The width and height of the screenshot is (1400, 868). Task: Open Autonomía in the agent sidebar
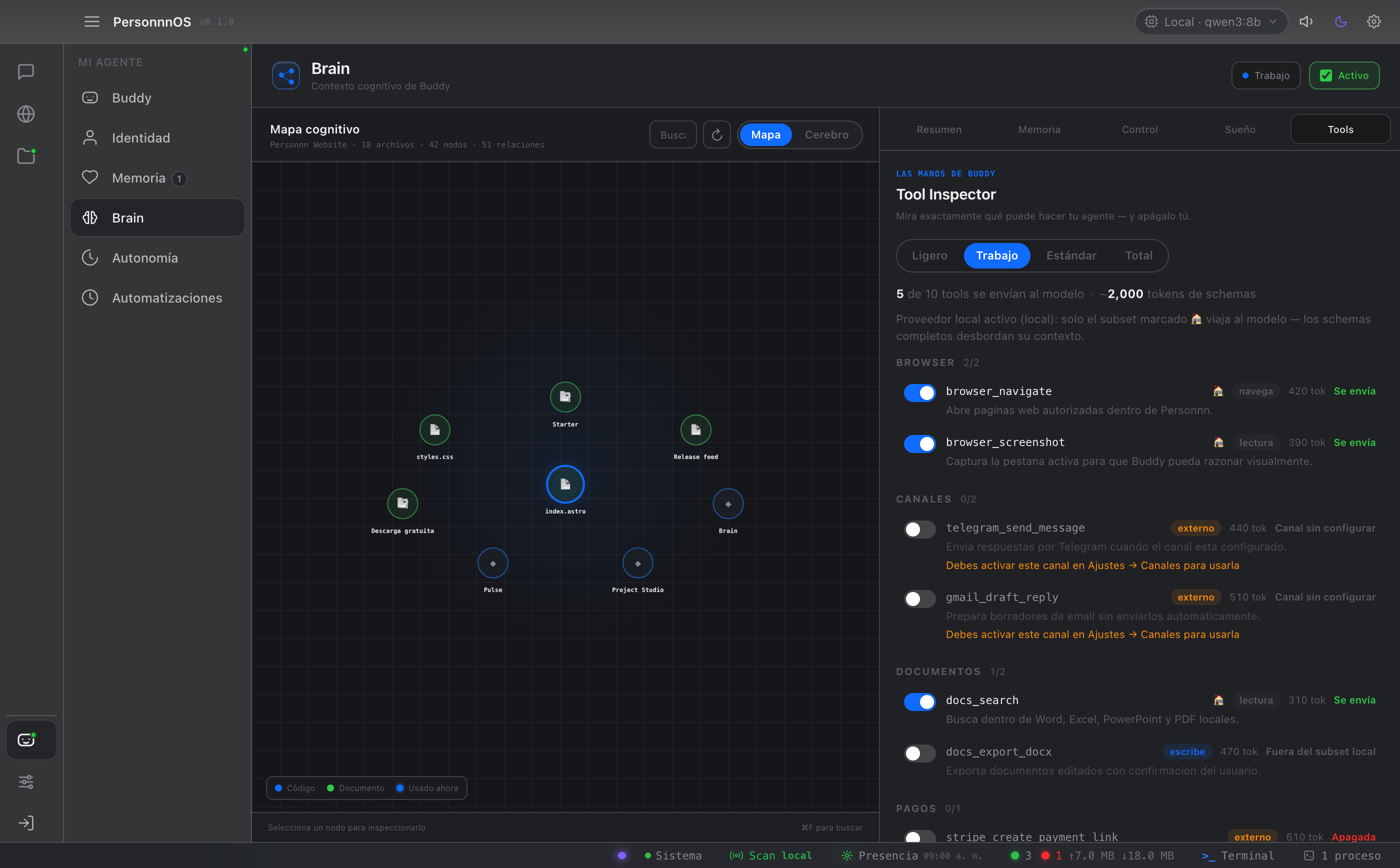pyautogui.click(x=157, y=258)
